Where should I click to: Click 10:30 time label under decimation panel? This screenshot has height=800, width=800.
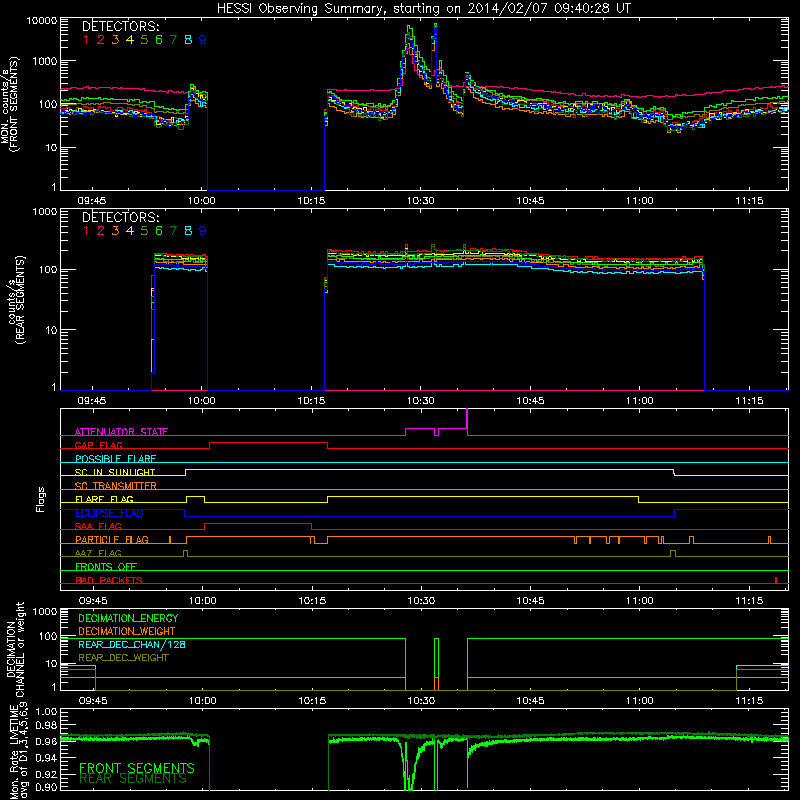[421, 701]
